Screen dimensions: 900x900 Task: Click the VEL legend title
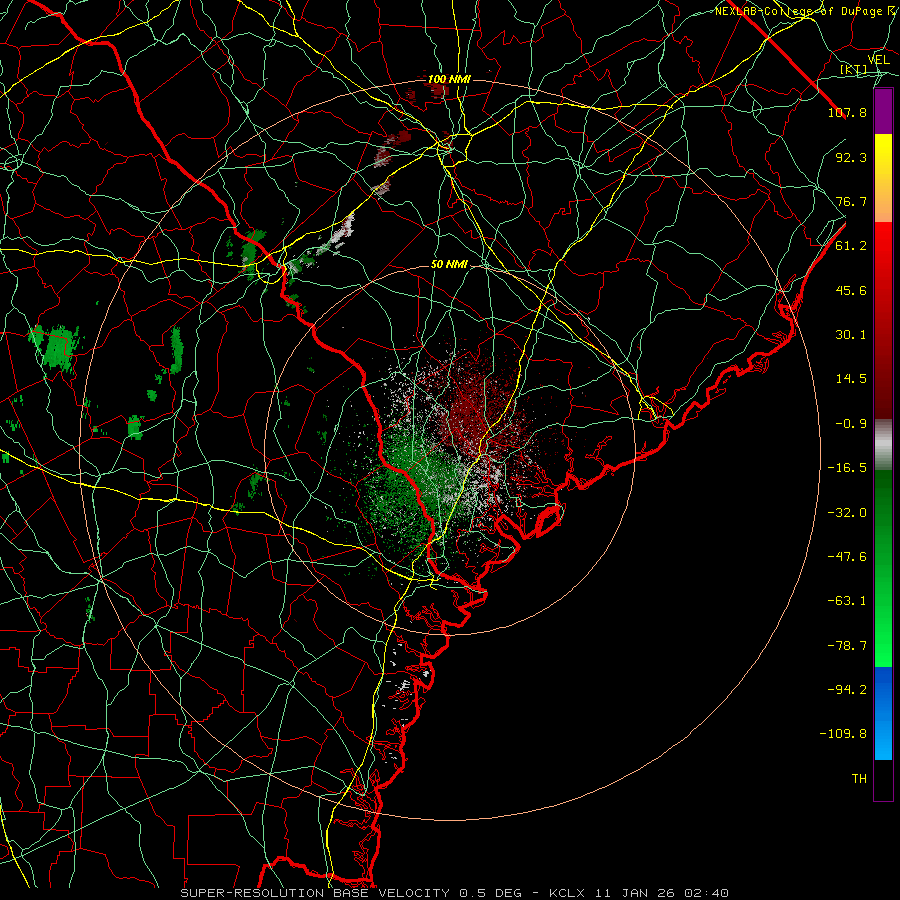(x=878, y=60)
